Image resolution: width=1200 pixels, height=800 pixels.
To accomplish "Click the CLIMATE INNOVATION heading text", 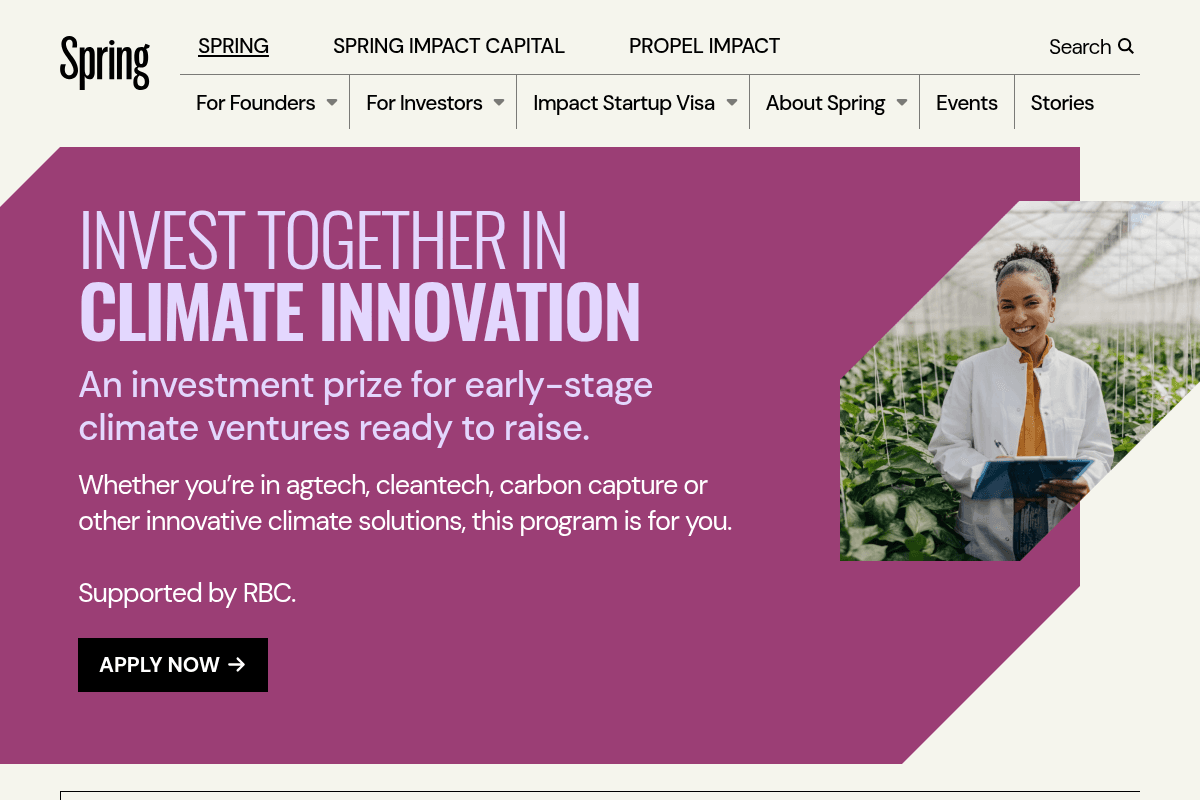I will click(x=360, y=313).
